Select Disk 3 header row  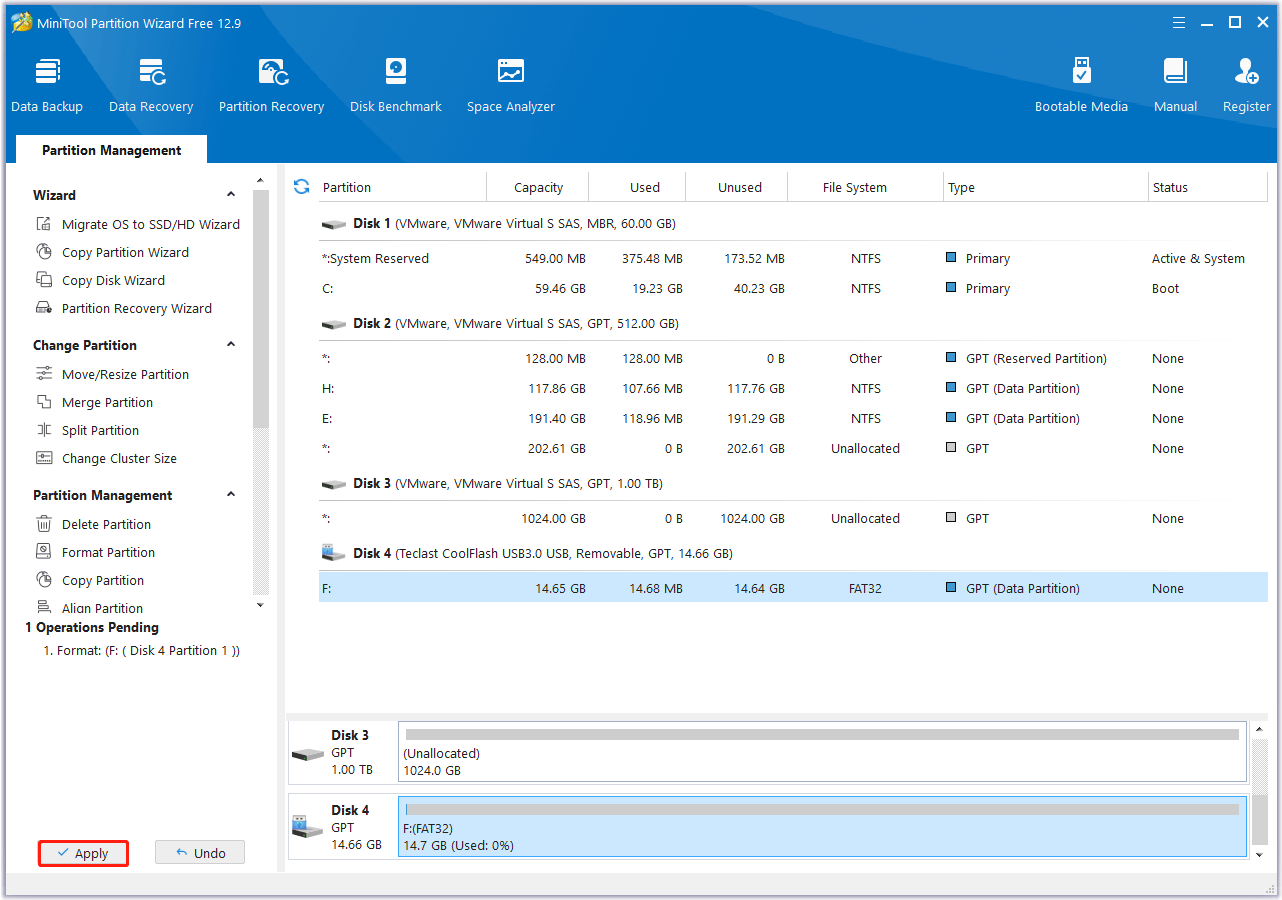(793, 483)
